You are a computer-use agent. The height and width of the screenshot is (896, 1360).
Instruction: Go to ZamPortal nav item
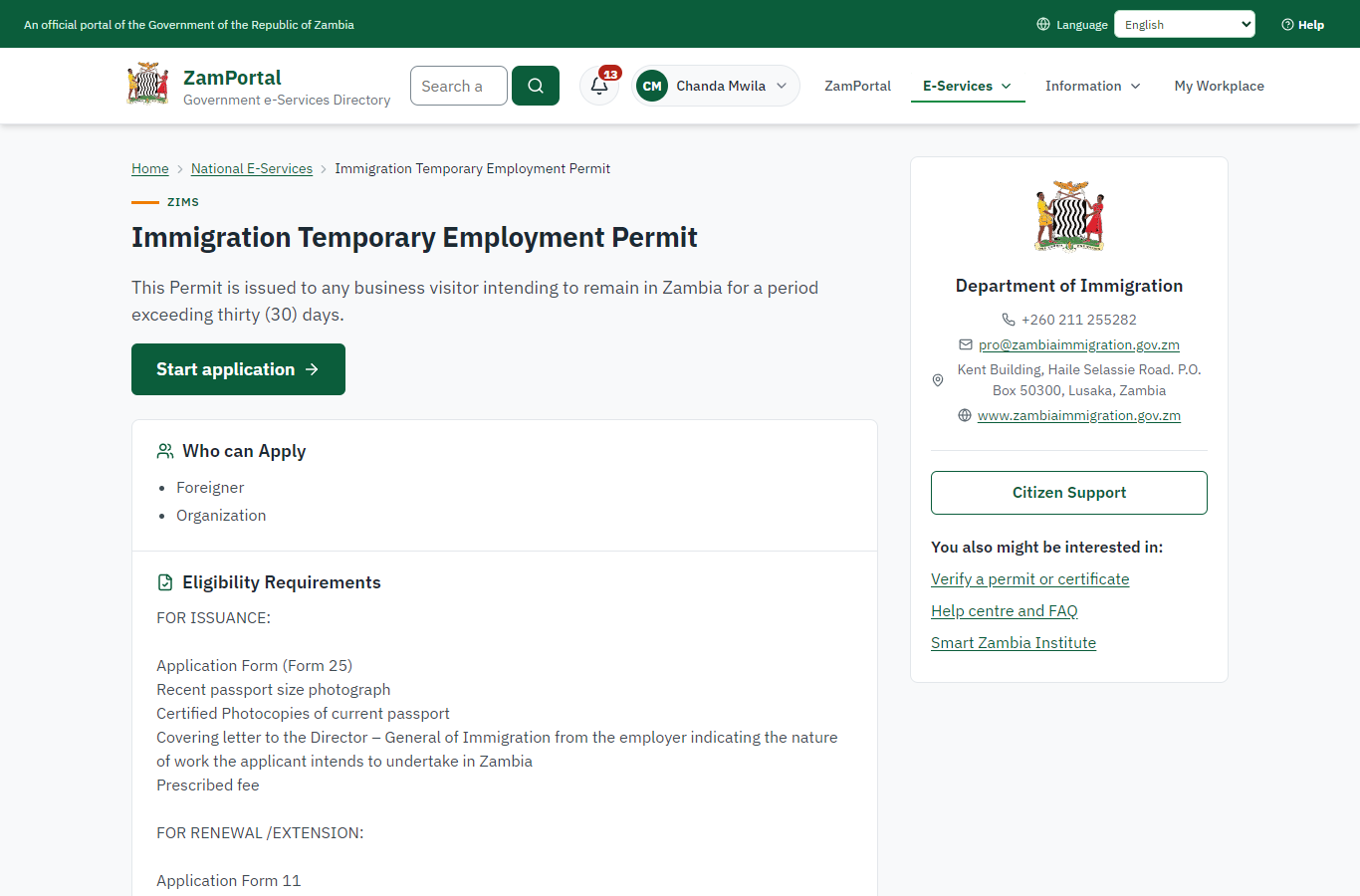click(857, 86)
